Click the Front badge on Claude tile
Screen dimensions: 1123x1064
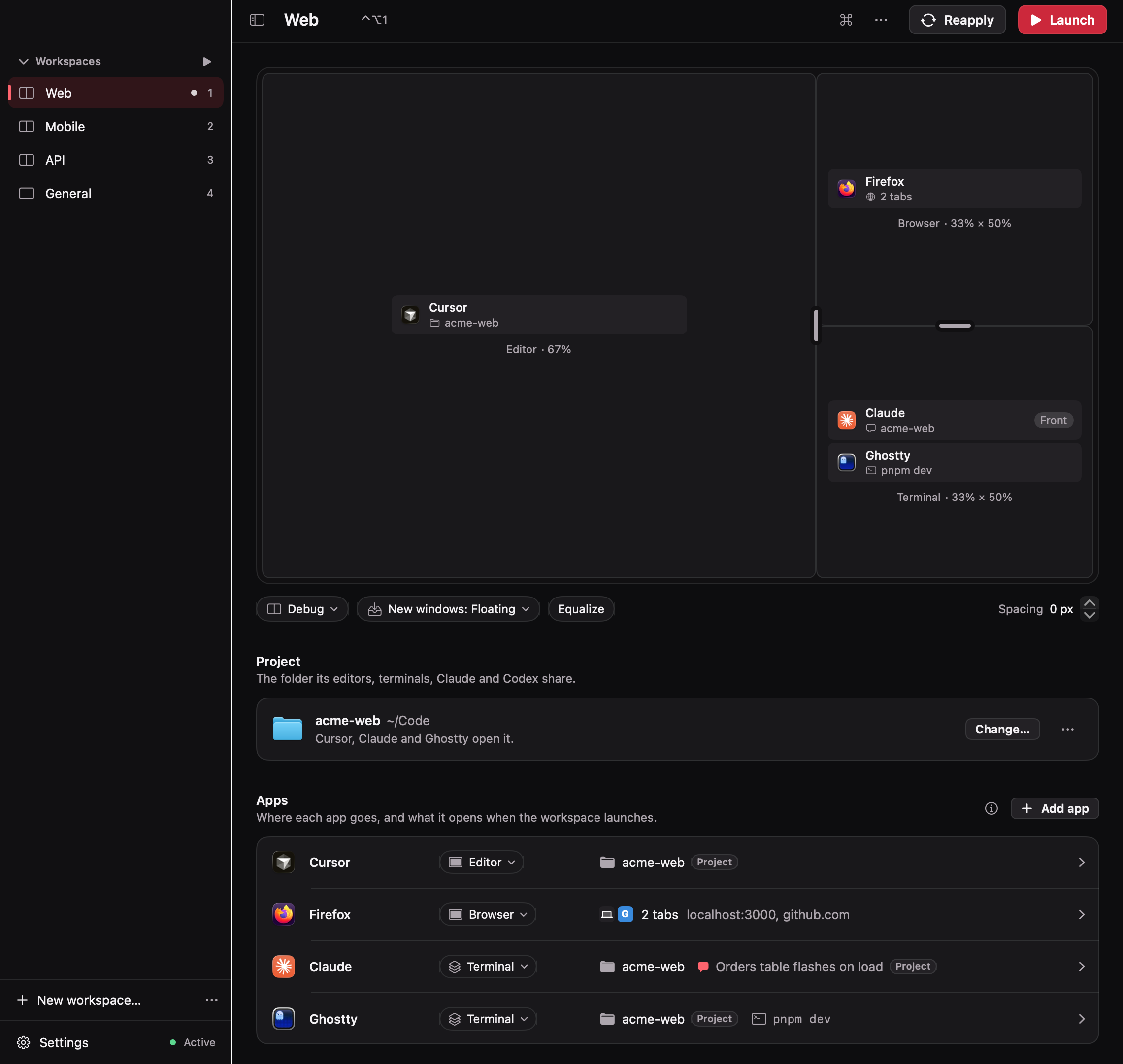[x=1053, y=420]
